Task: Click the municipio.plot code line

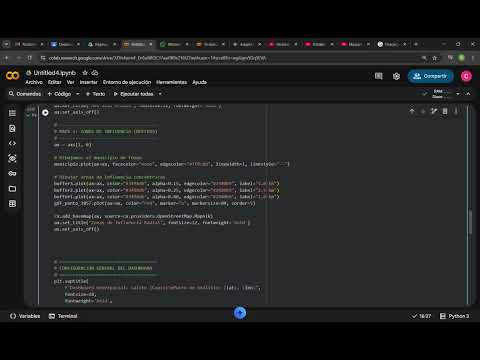Action: click(x=172, y=164)
